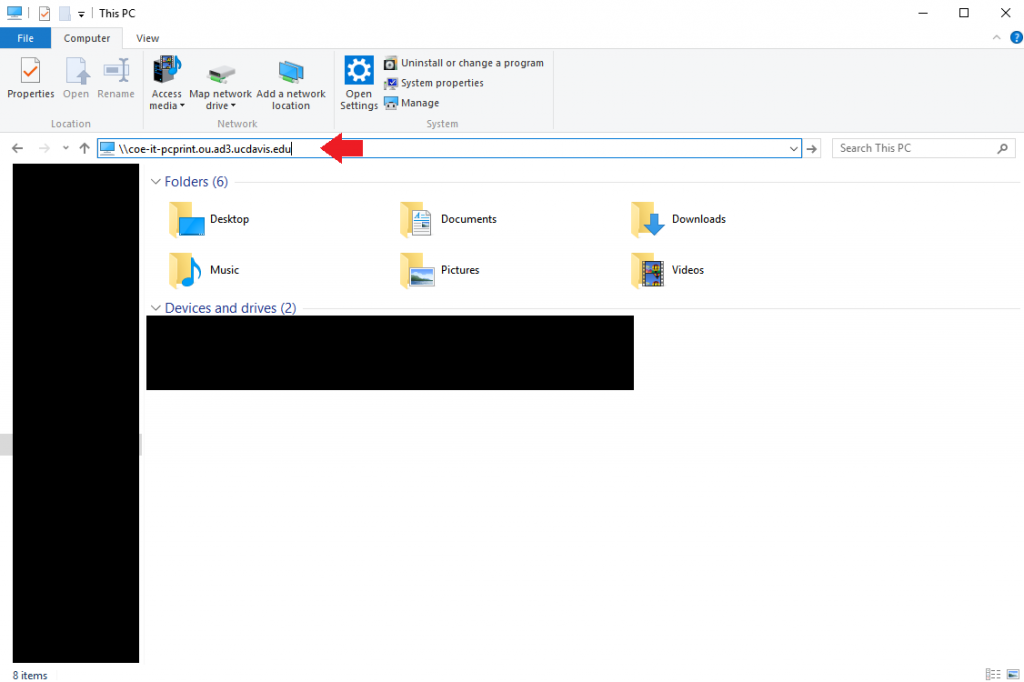This screenshot has width=1024, height=682.
Task: Collapse the Devices and drives group
Action: click(x=155, y=308)
